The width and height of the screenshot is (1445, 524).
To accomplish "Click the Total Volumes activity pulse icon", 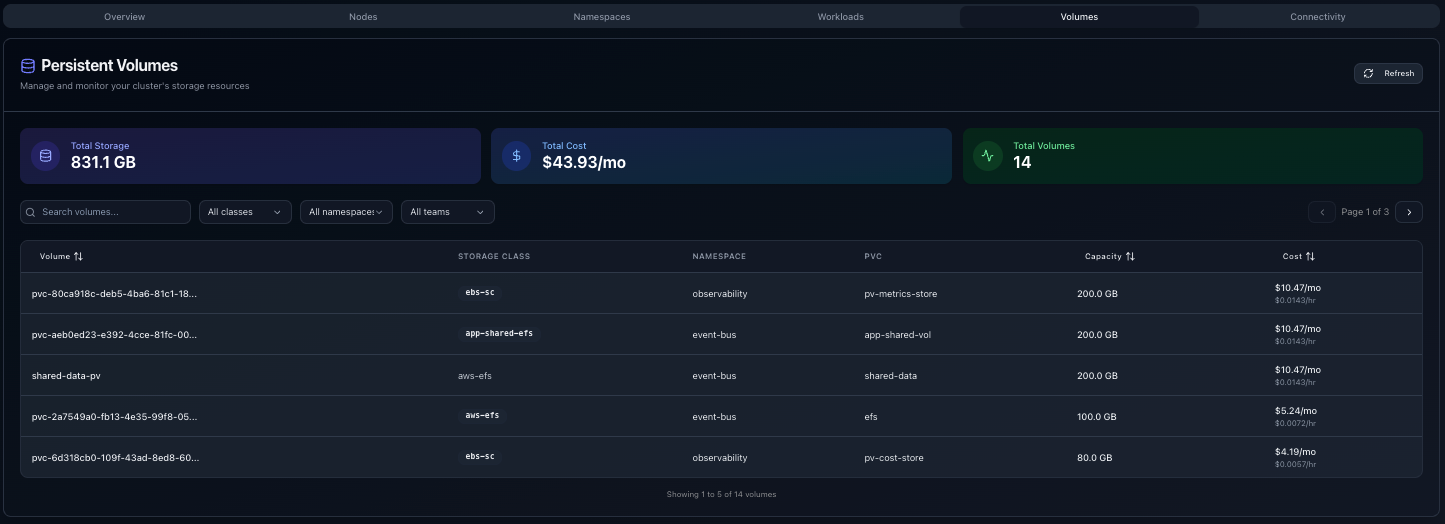I will pyautogui.click(x=988, y=156).
